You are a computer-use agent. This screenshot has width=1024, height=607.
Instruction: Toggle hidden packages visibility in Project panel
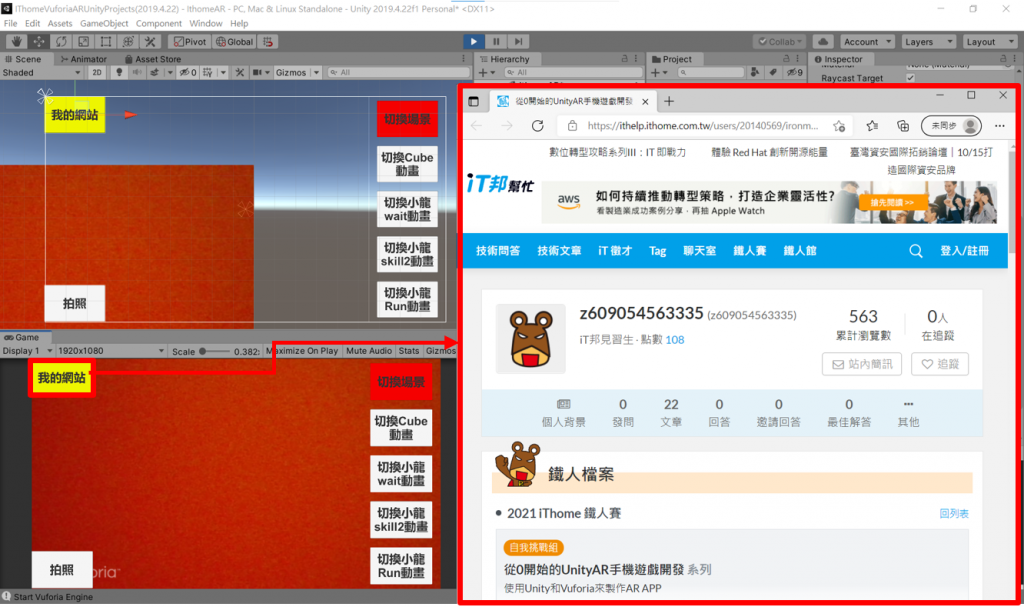pos(795,73)
